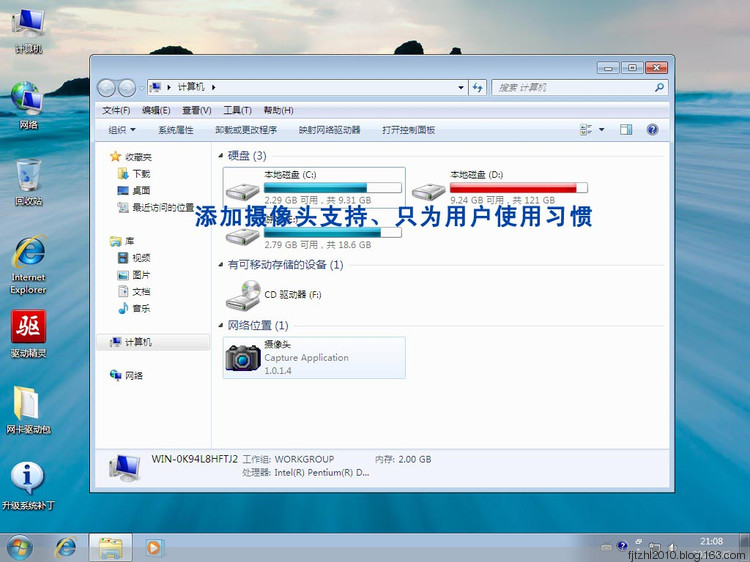Image resolution: width=750 pixels, height=562 pixels.
Task: Expand the change view options dropdown arrow
Action: pos(601,130)
